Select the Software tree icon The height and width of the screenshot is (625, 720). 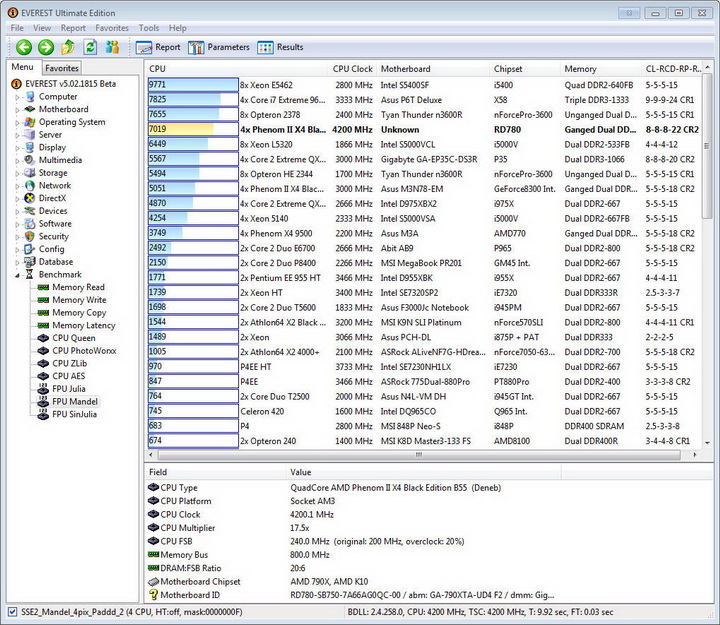click(30, 224)
